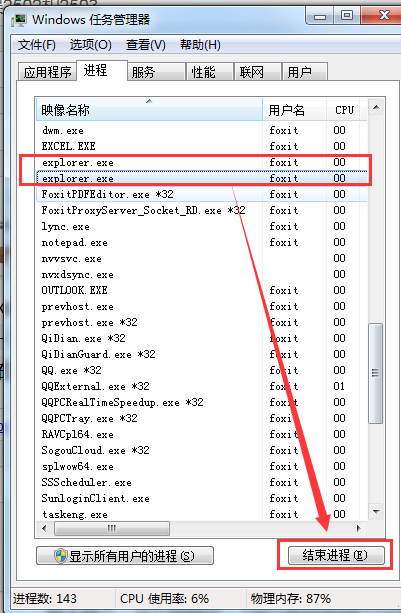Click the vertical scrollbar up arrow
Viewport: 401px width, 613px height.
pos(376,108)
